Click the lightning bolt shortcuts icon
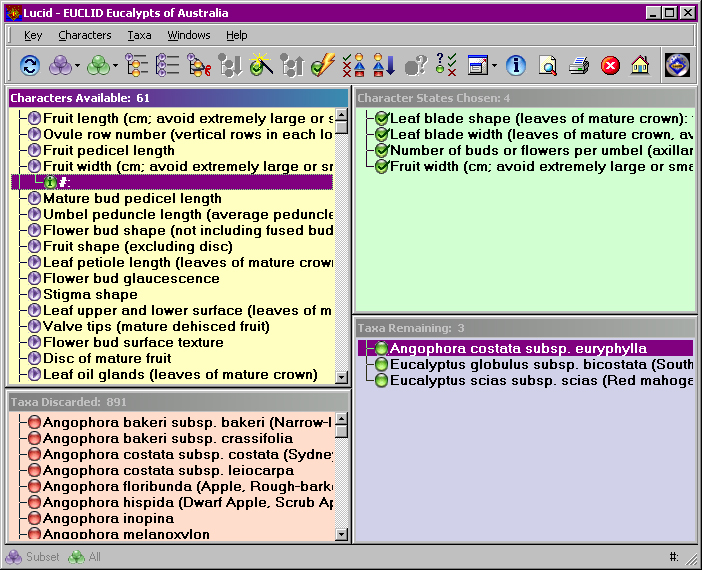The width and height of the screenshot is (702, 570). 323,66
